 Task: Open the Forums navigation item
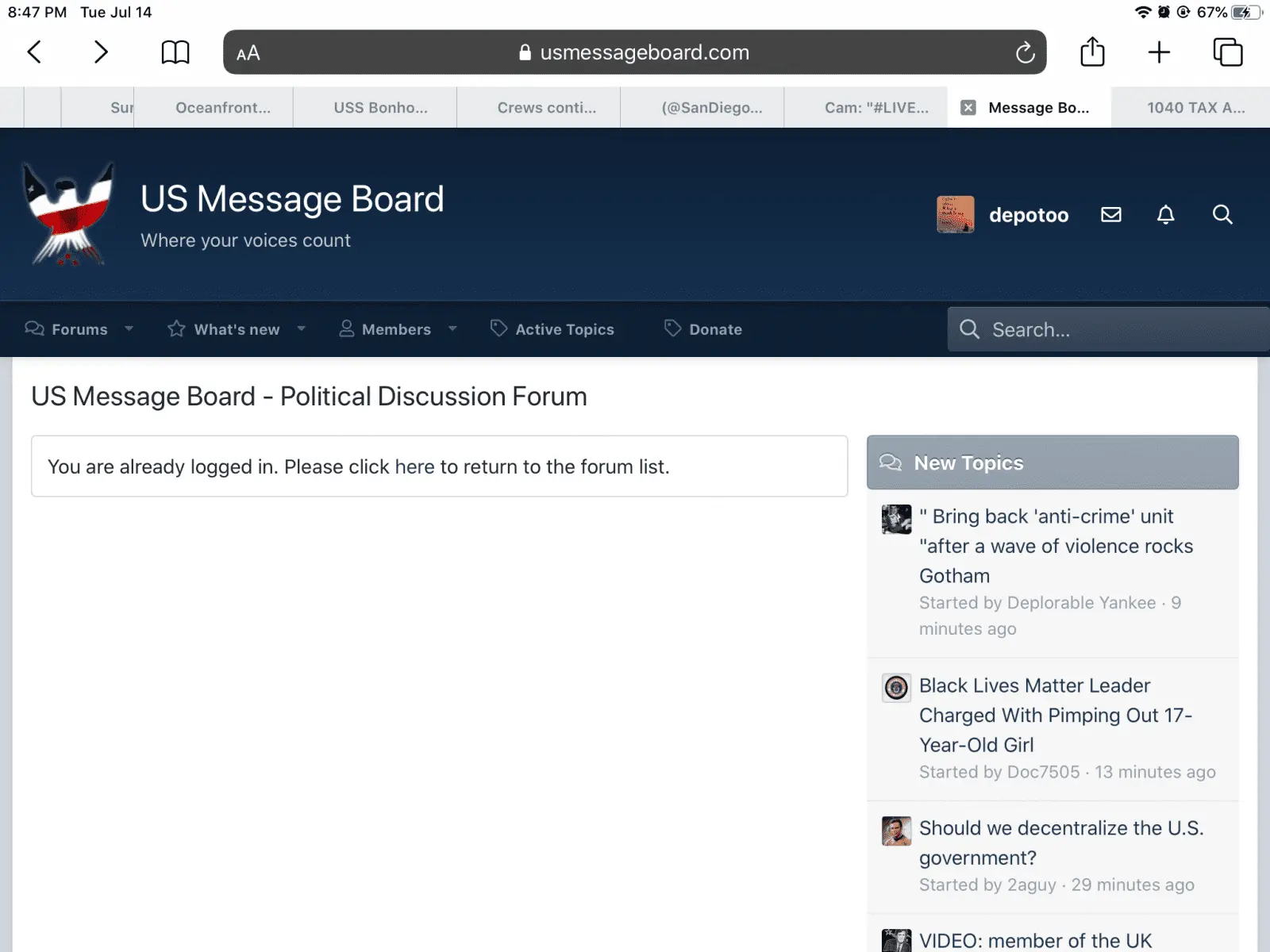(x=79, y=329)
